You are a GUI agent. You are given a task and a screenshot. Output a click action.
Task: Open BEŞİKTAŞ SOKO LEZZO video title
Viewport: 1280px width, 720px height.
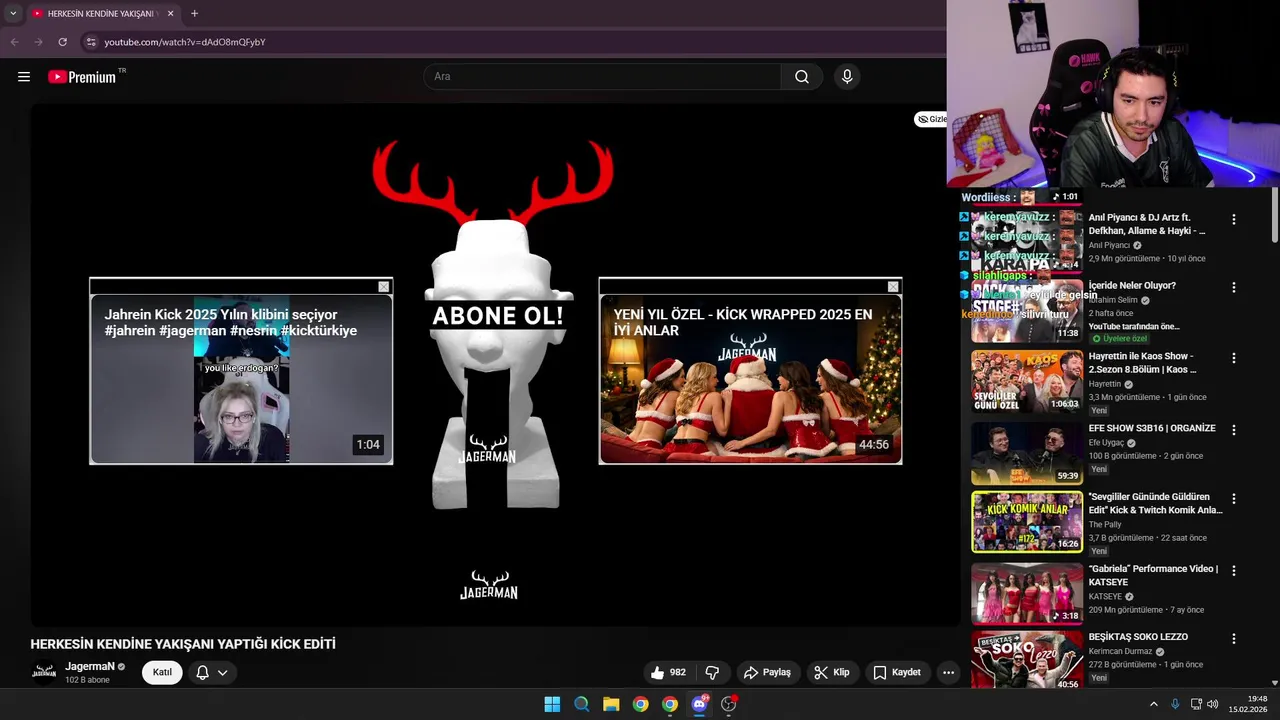(1138, 637)
